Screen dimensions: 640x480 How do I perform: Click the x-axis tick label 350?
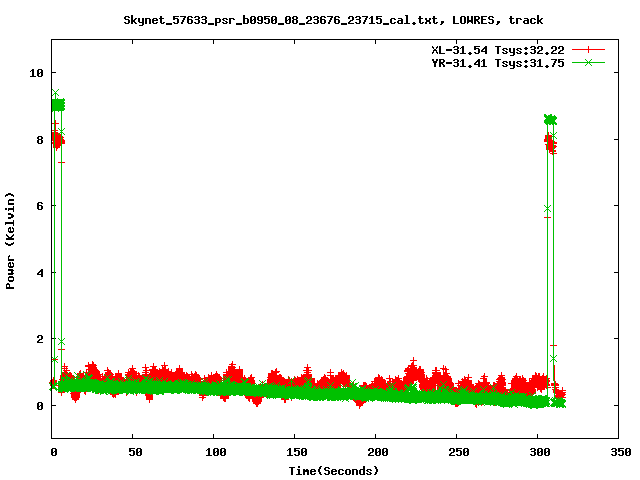620,452
